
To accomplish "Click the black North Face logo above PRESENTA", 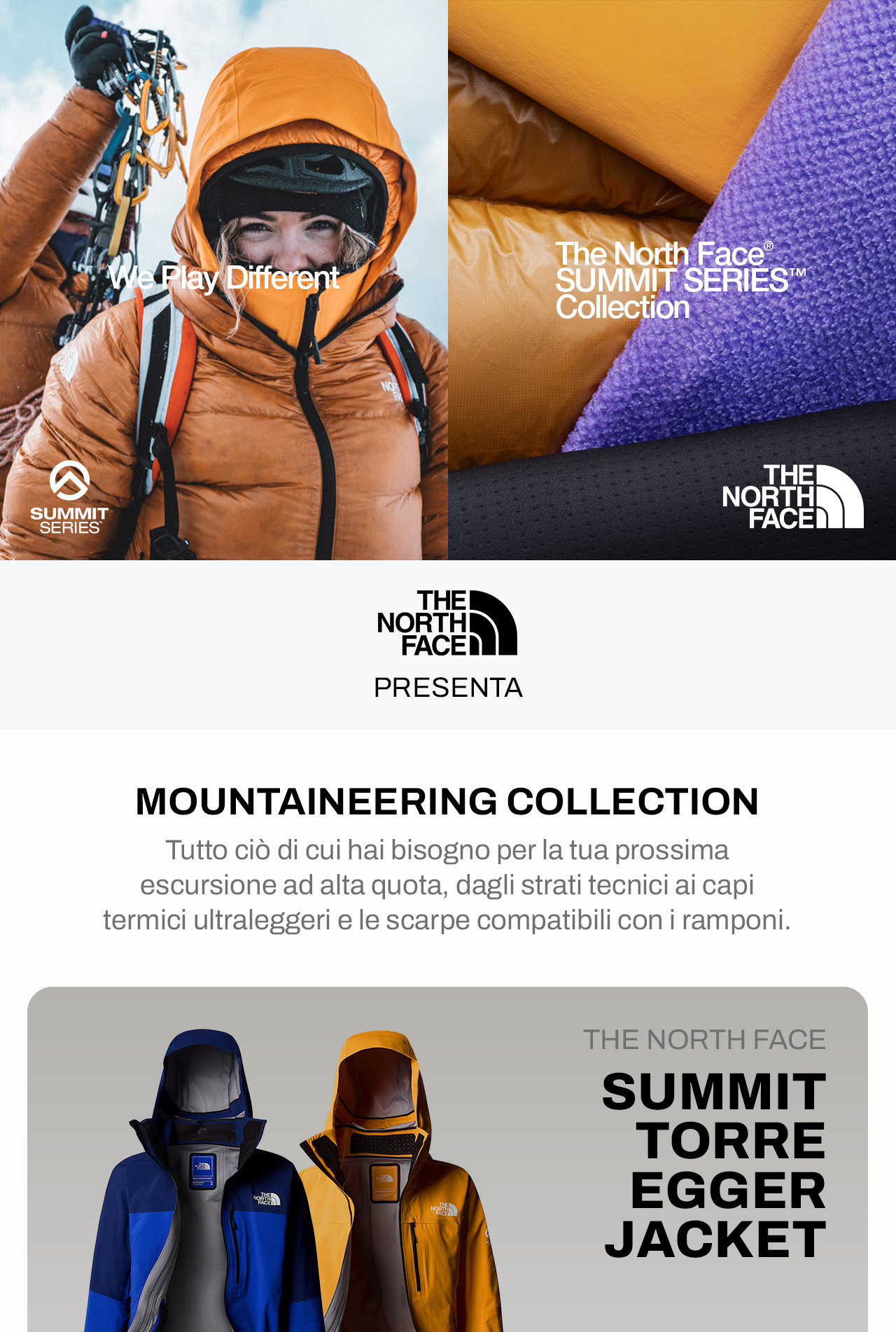I will point(447,623).
